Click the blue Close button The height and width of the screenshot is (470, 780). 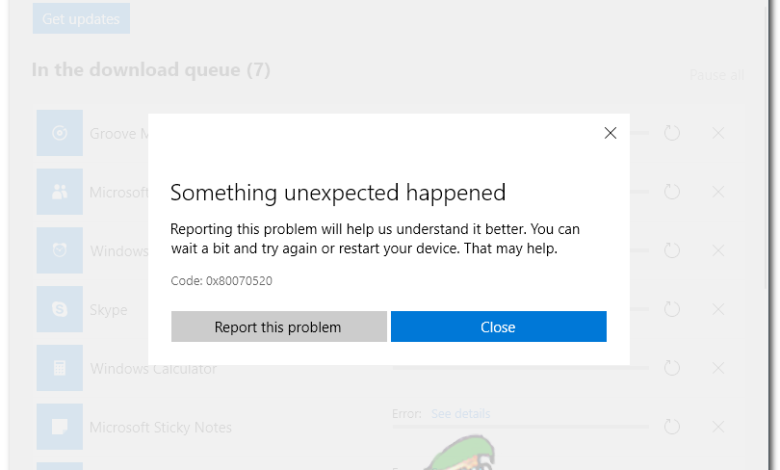[498, 327]
